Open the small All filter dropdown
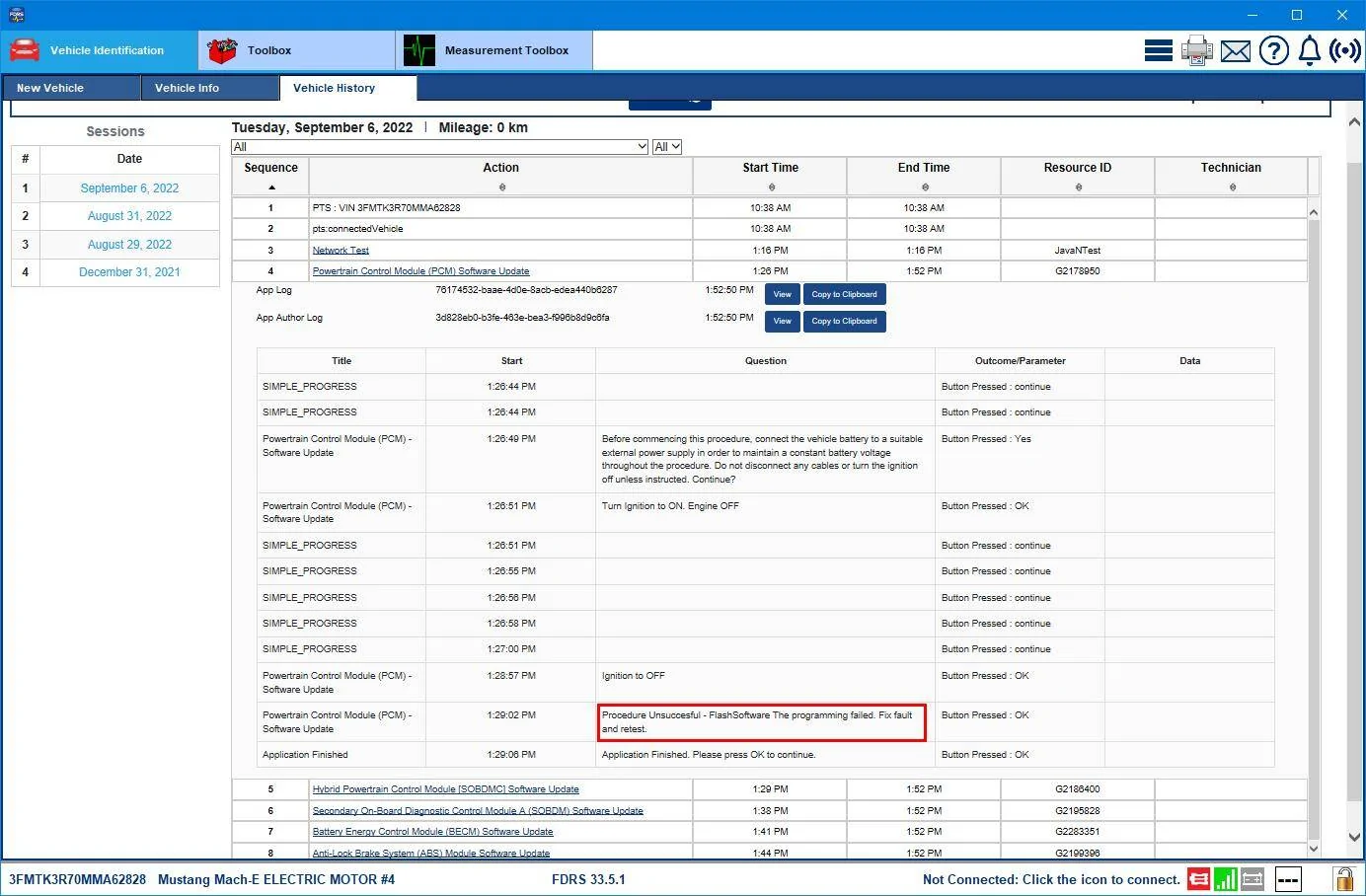This screenshot has height=896, width=1366. (x=667, y=147)
